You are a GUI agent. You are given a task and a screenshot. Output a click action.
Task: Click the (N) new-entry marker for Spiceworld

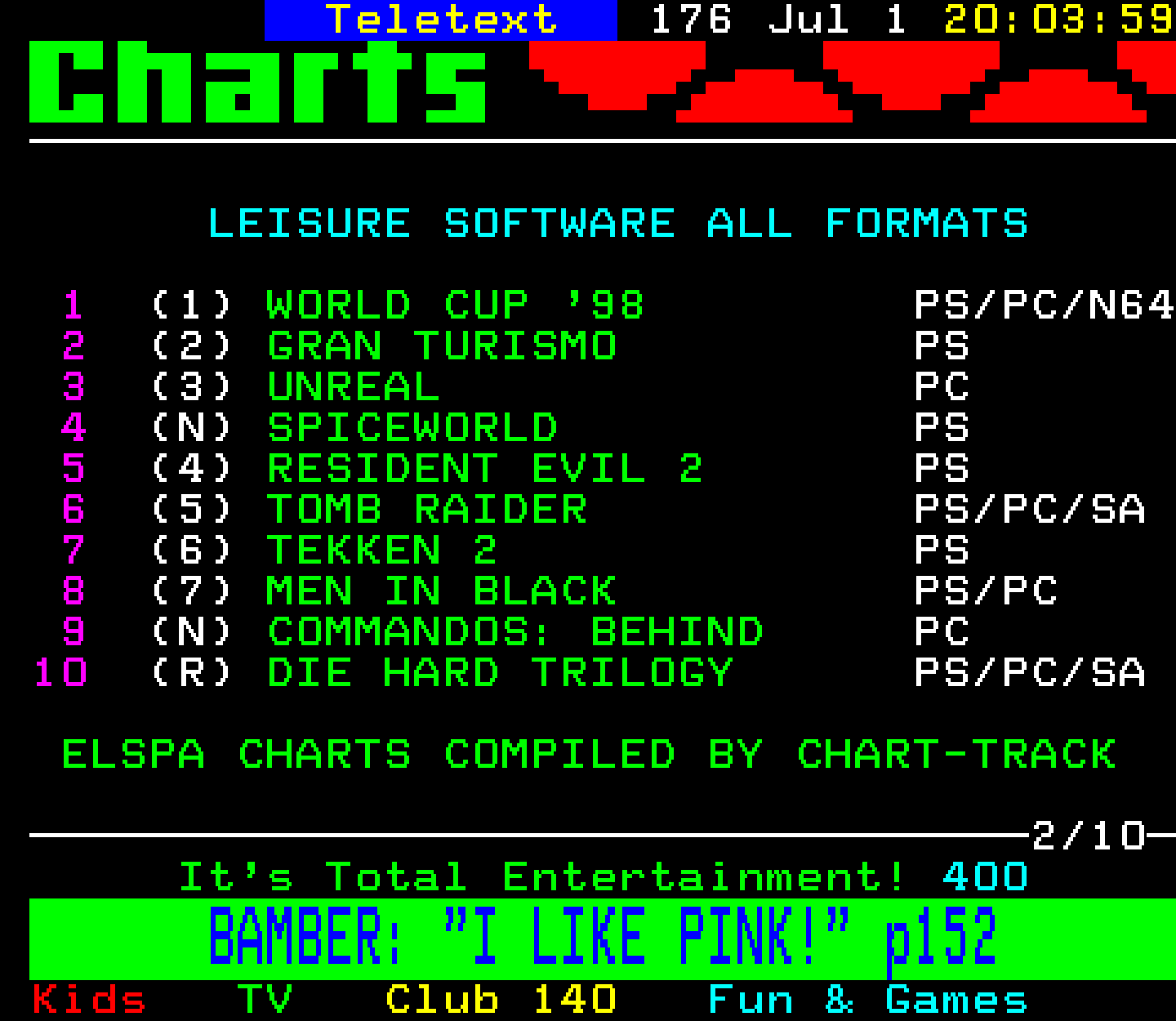(192, 428)
